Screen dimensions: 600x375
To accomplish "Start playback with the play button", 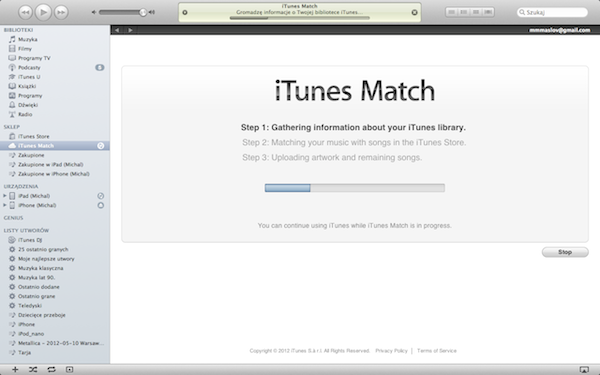I will (x=43, y=13).
